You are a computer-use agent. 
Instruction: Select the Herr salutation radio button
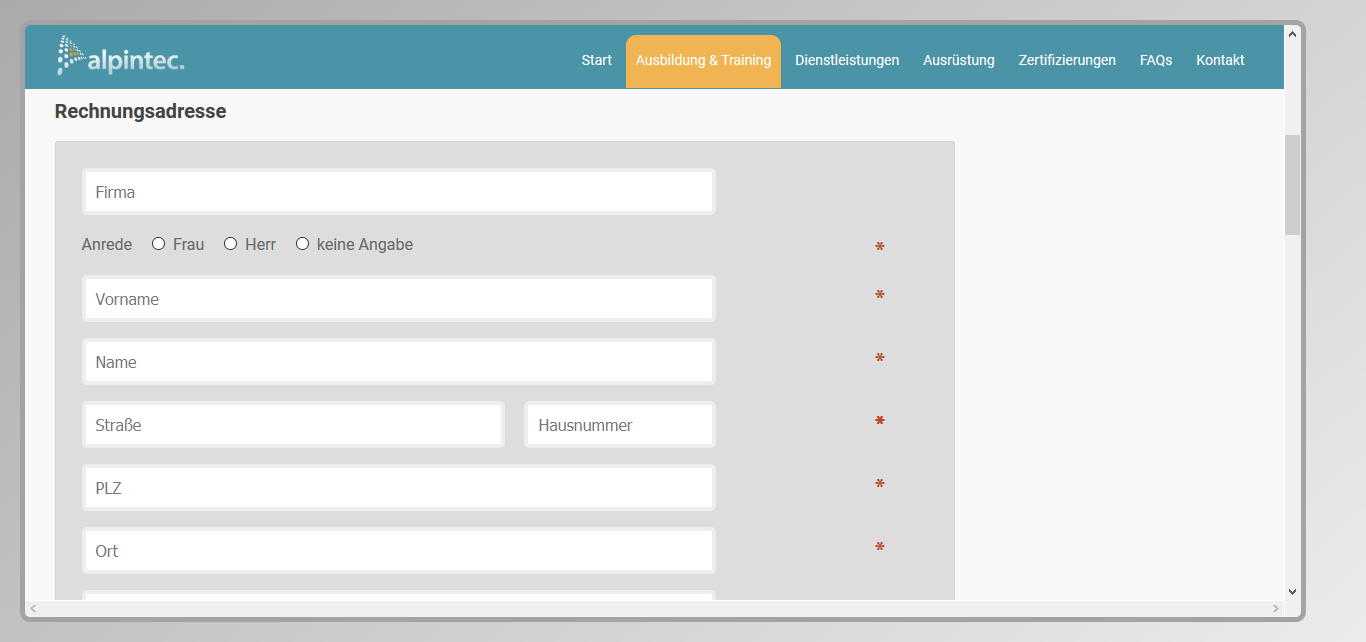click(x=230, y=244)
